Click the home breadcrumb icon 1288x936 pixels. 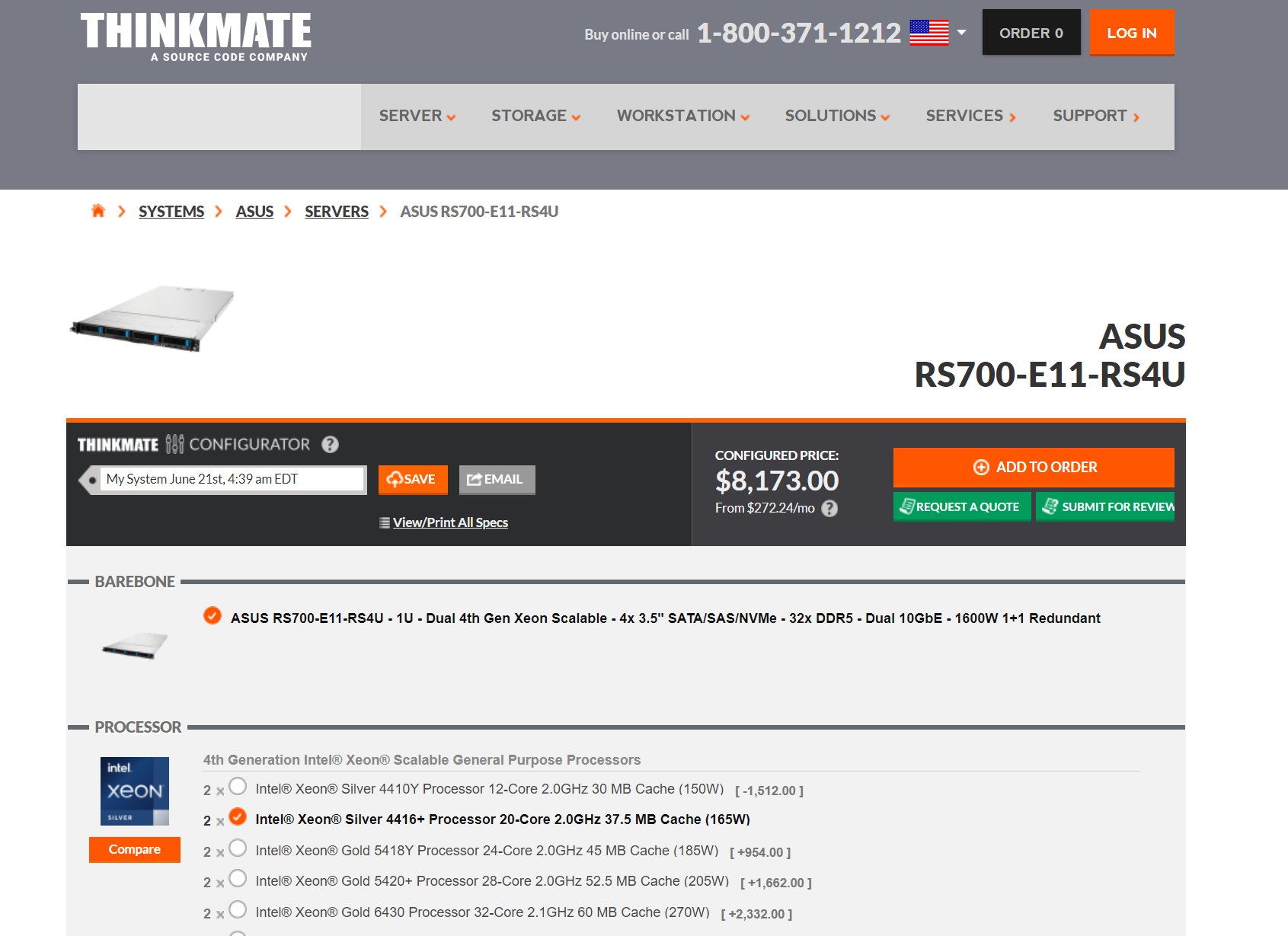coord(98,211)
